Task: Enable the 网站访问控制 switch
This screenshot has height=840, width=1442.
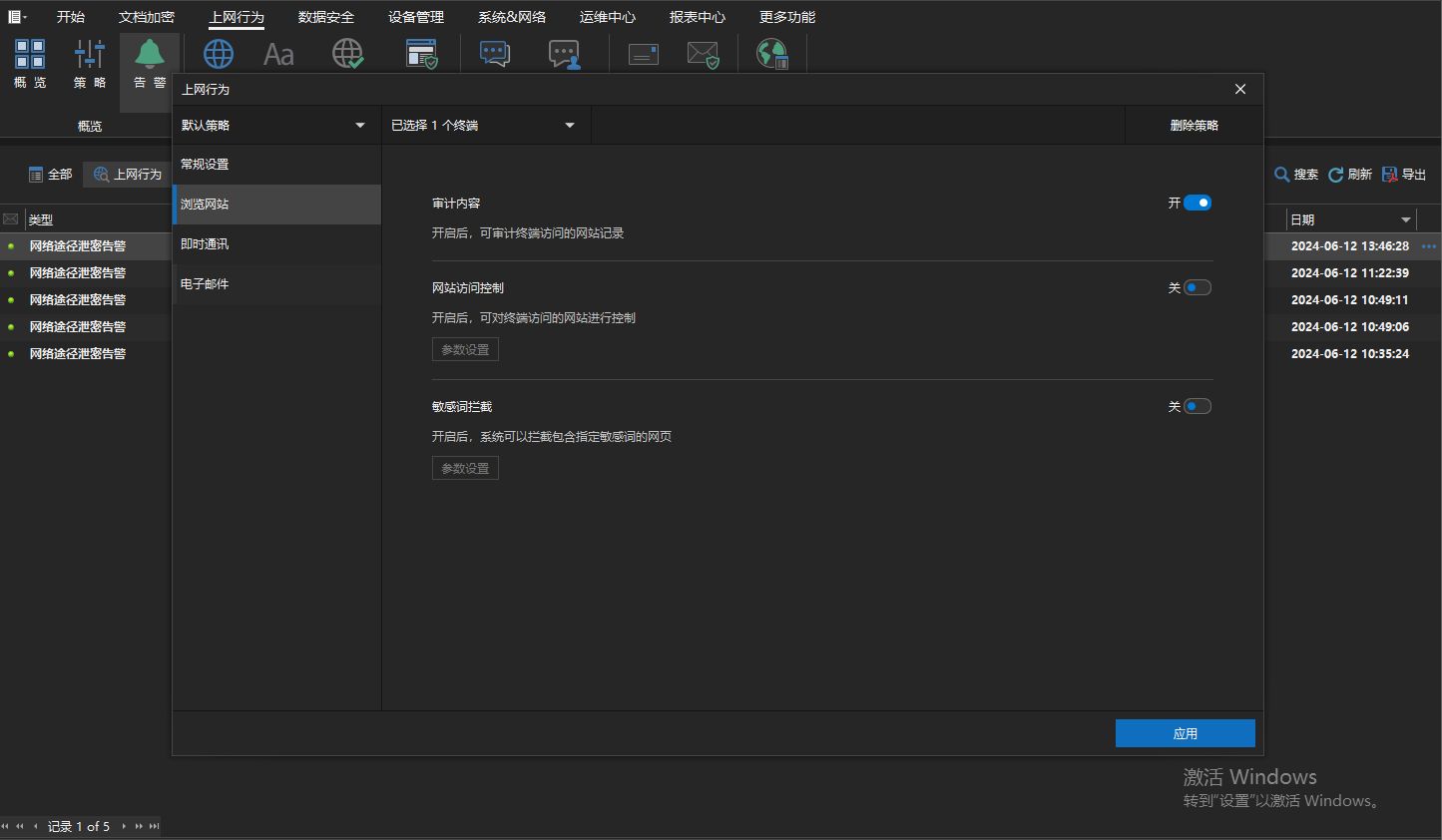Action: pos(1198,287)
